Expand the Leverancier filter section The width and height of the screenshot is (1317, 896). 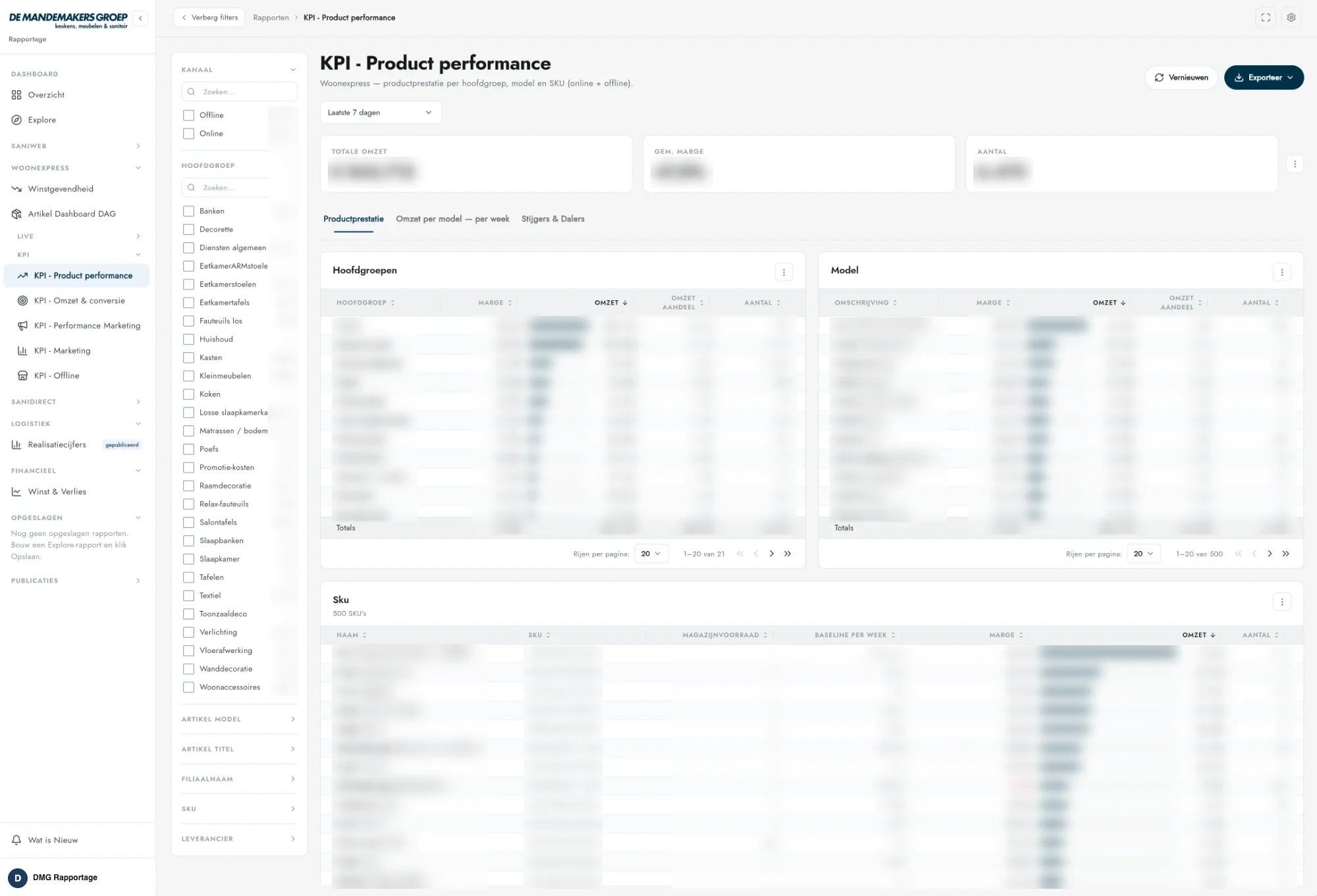(x=238, y=839)
